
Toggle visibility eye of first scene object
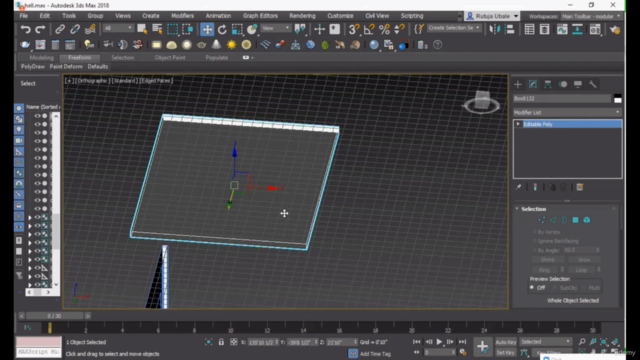(x=37, y=116)
